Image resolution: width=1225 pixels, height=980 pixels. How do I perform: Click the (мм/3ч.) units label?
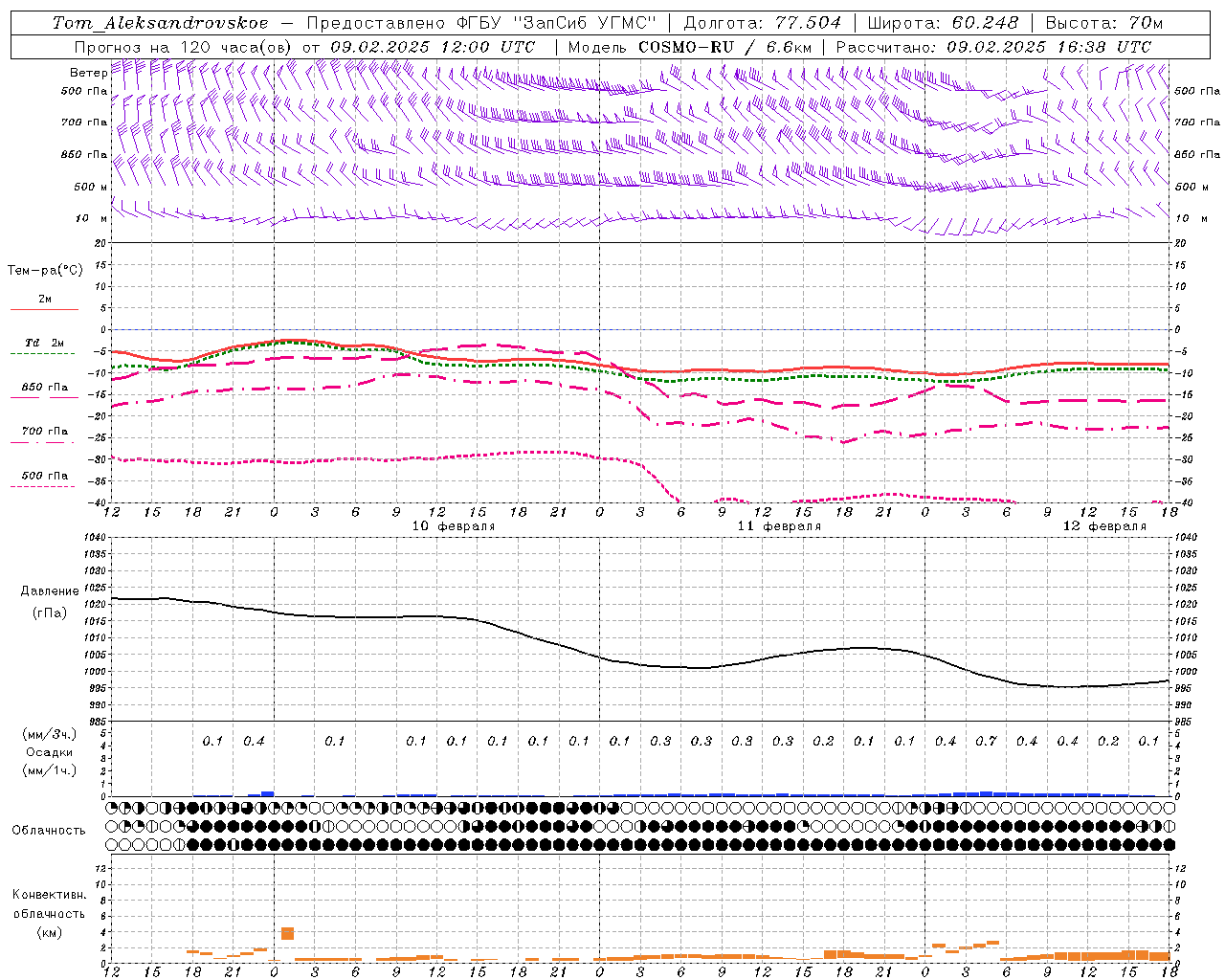click(x=51, y=735)
